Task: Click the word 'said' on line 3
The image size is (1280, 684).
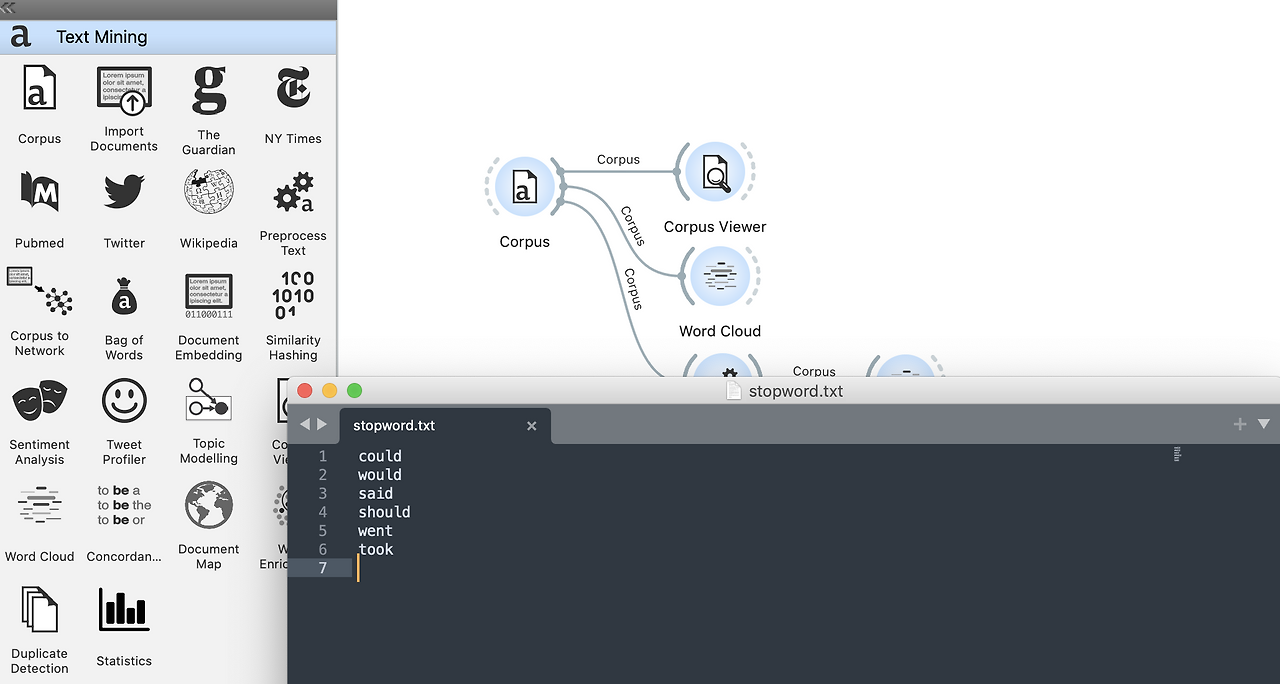Action: (x=376, y=493)
